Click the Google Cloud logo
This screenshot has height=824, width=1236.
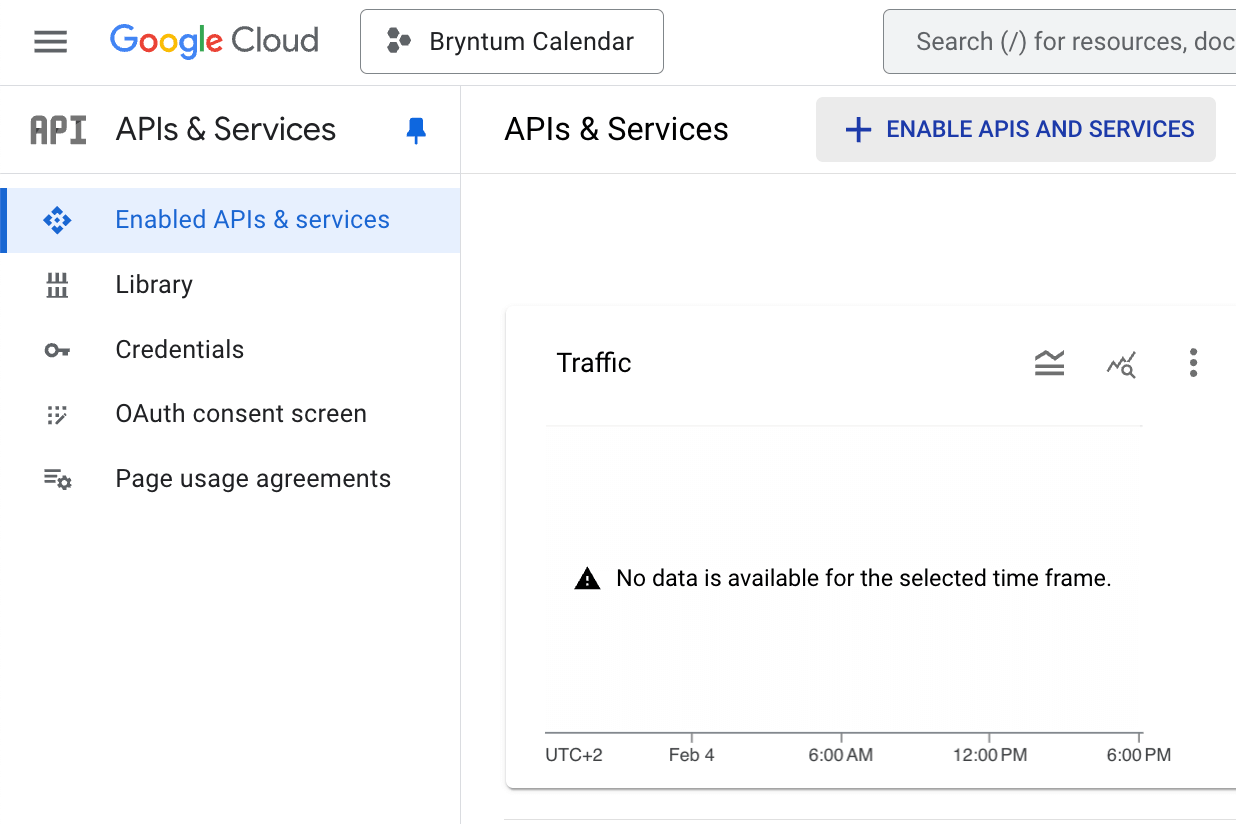[214, 41]
